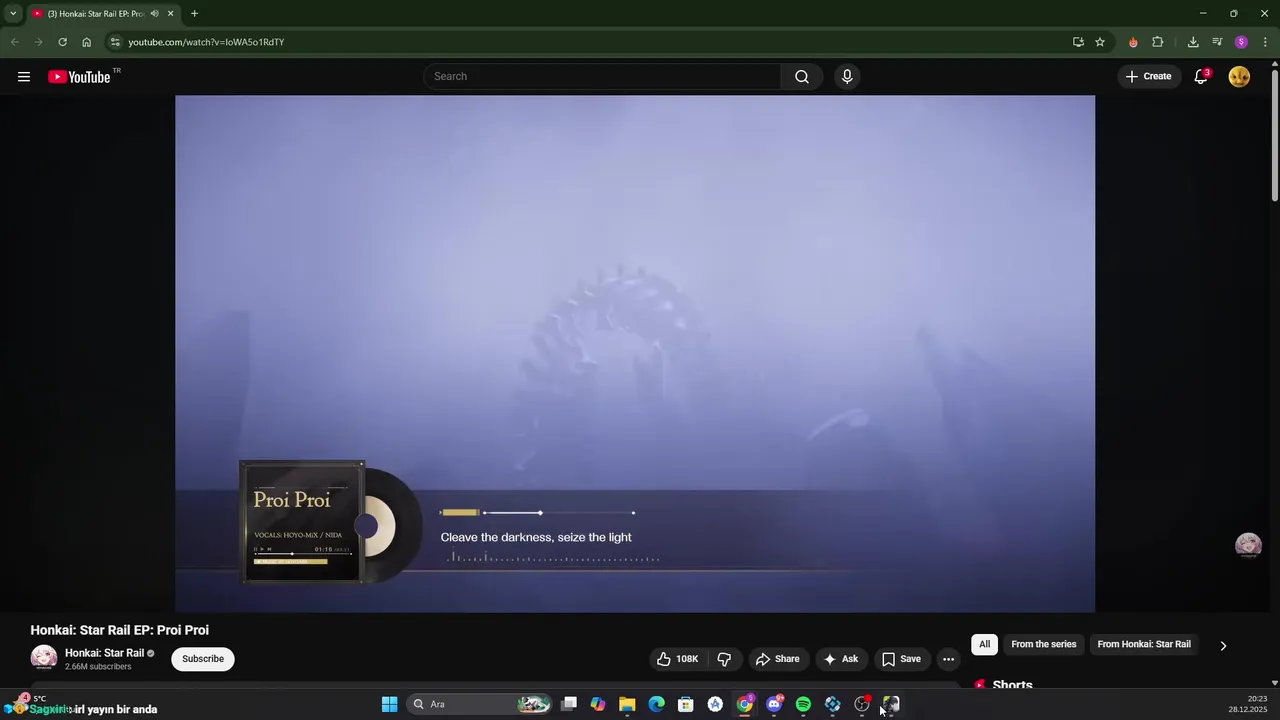1280x720 pixels.
Task: Open Microsoft Store from the taskbar
Action: point(686,704)
